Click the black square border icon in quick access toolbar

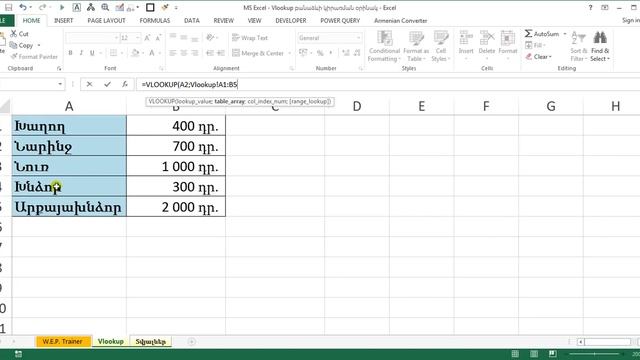[150, 7]
